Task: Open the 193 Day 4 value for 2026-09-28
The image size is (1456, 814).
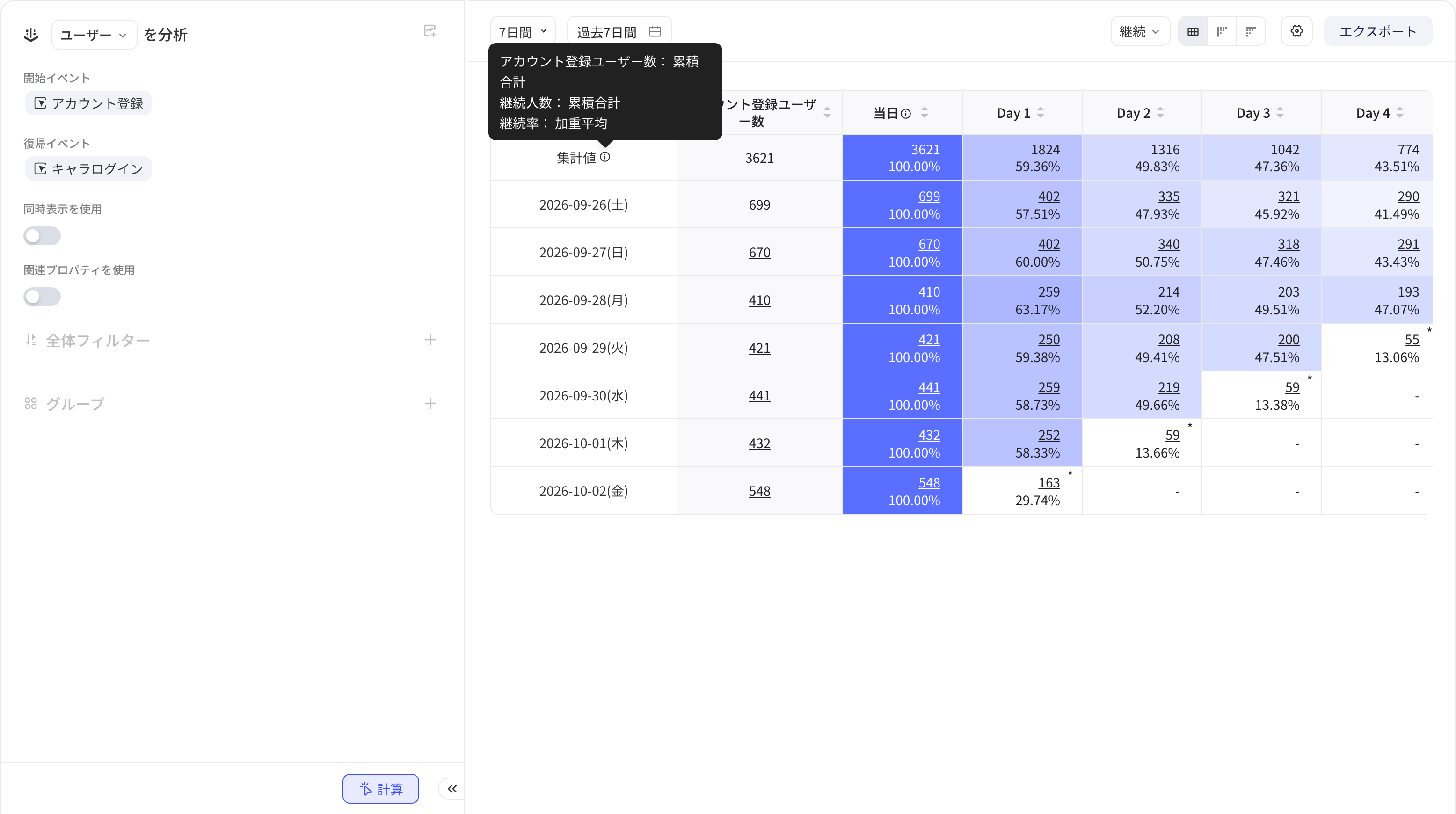Action: pyautogui.click(x=1409, y=292)
